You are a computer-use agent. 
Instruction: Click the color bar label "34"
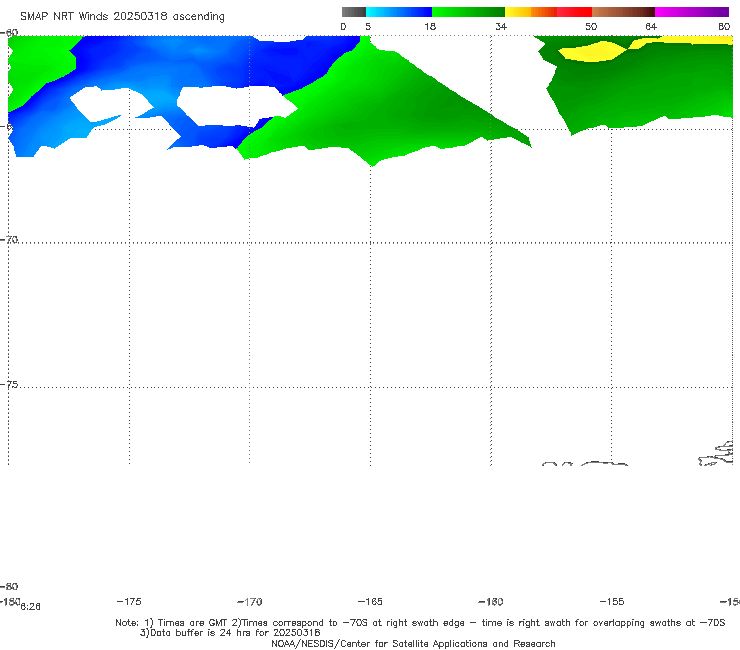501,27
